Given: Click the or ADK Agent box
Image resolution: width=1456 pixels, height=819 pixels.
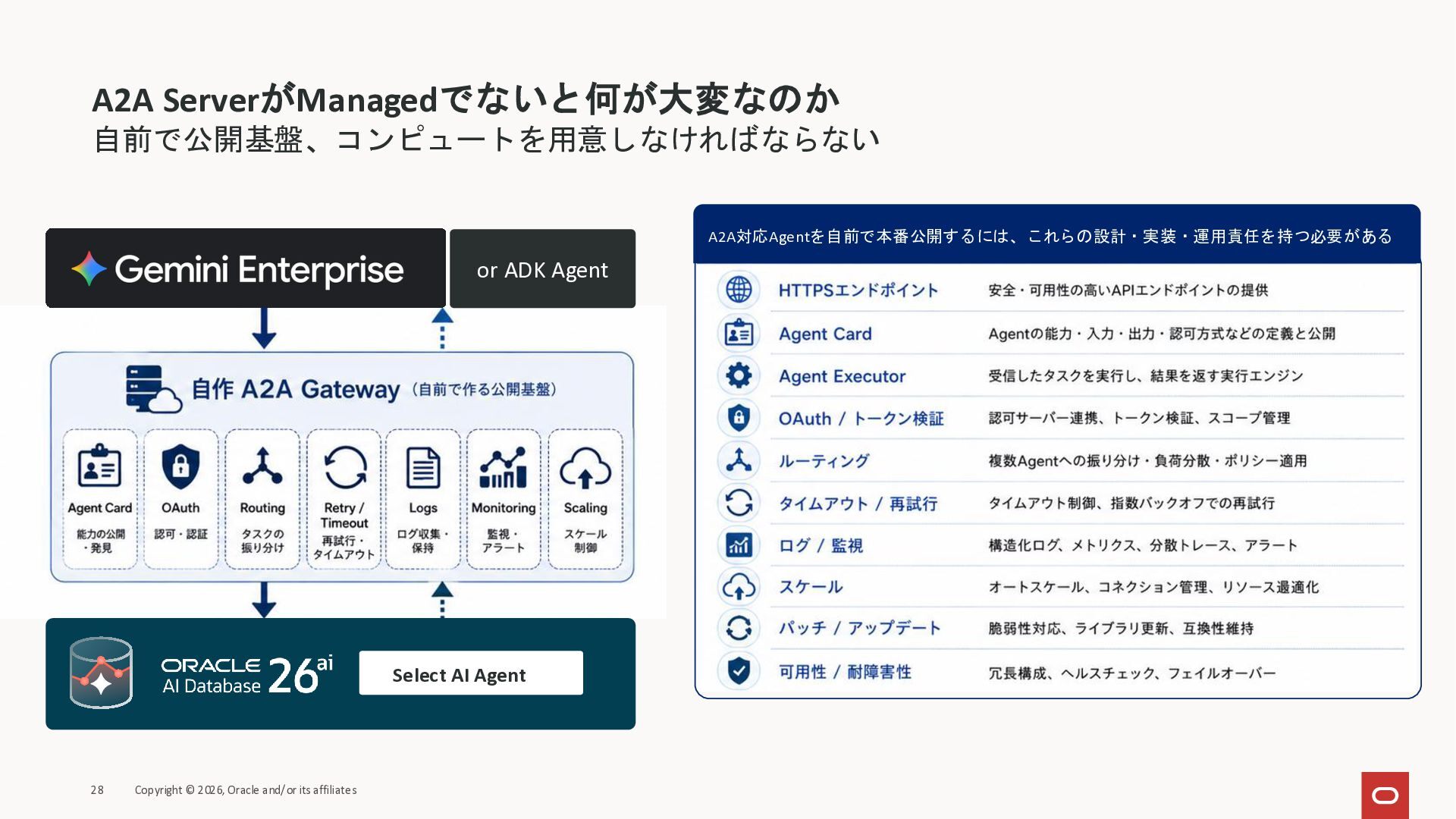Looking at the screenshot, I should pos(542,269).
